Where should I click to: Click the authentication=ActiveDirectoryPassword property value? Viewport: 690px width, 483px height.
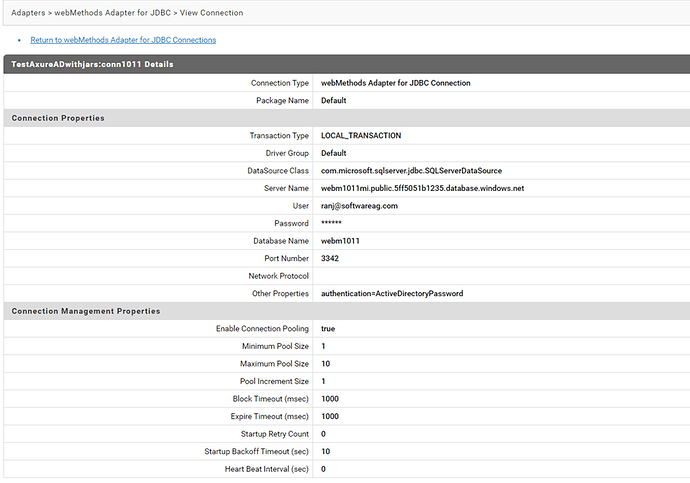pos(392,293)
